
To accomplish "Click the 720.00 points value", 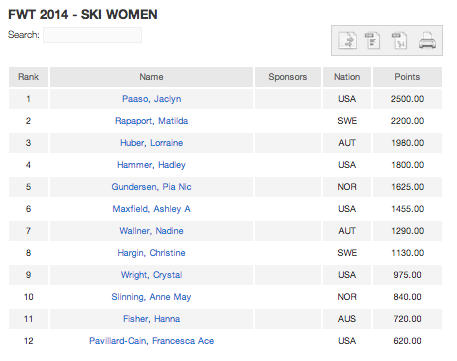I will coord(407,319).
